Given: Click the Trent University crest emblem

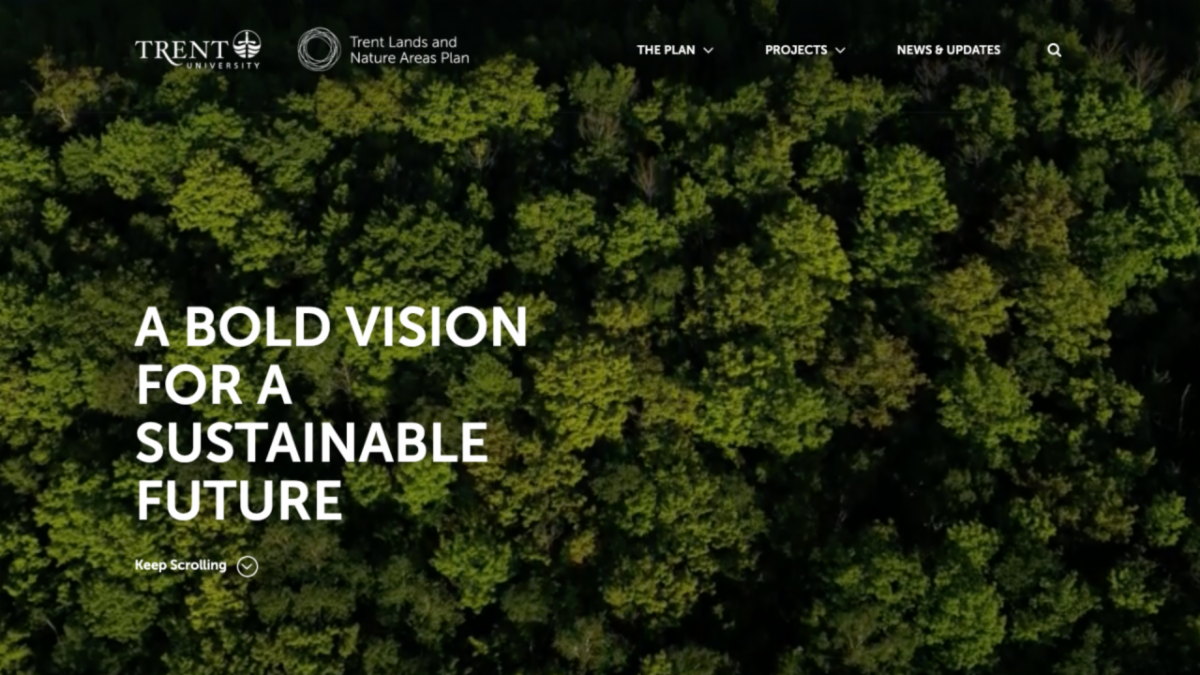Looking at the screenshot, I should click(247, 44).
